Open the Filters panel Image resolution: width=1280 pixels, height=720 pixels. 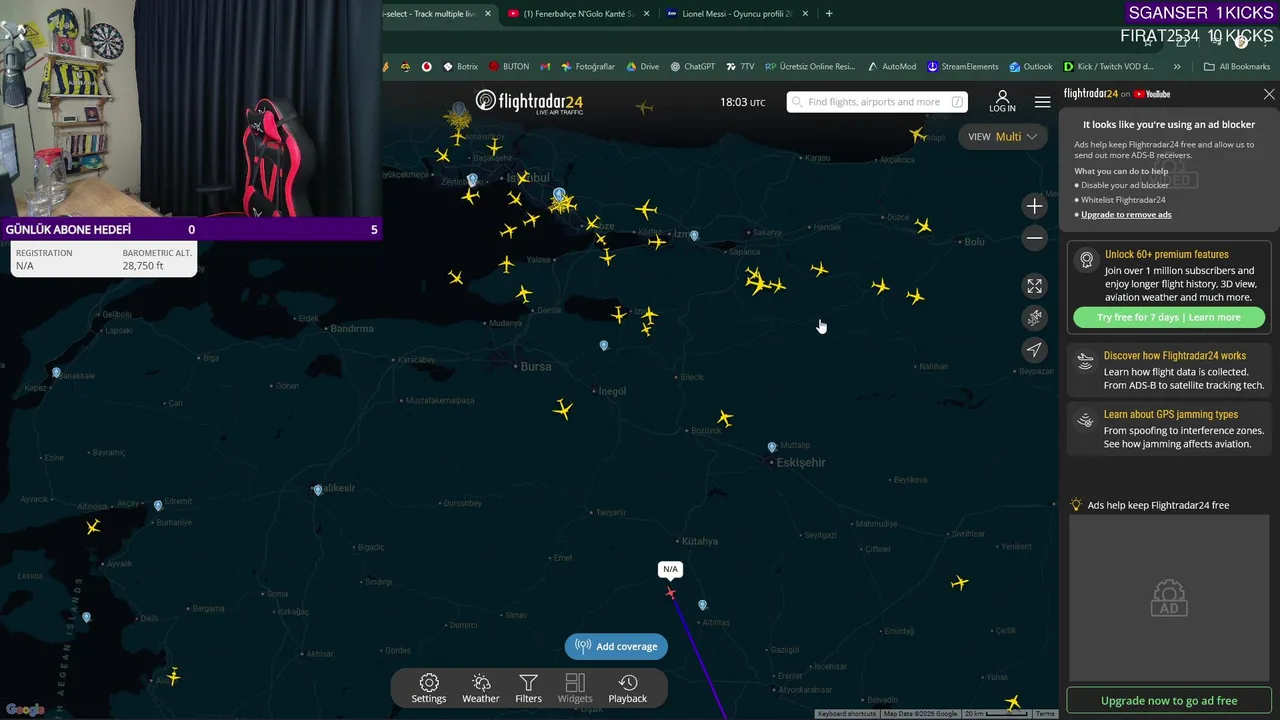(528, 688)
